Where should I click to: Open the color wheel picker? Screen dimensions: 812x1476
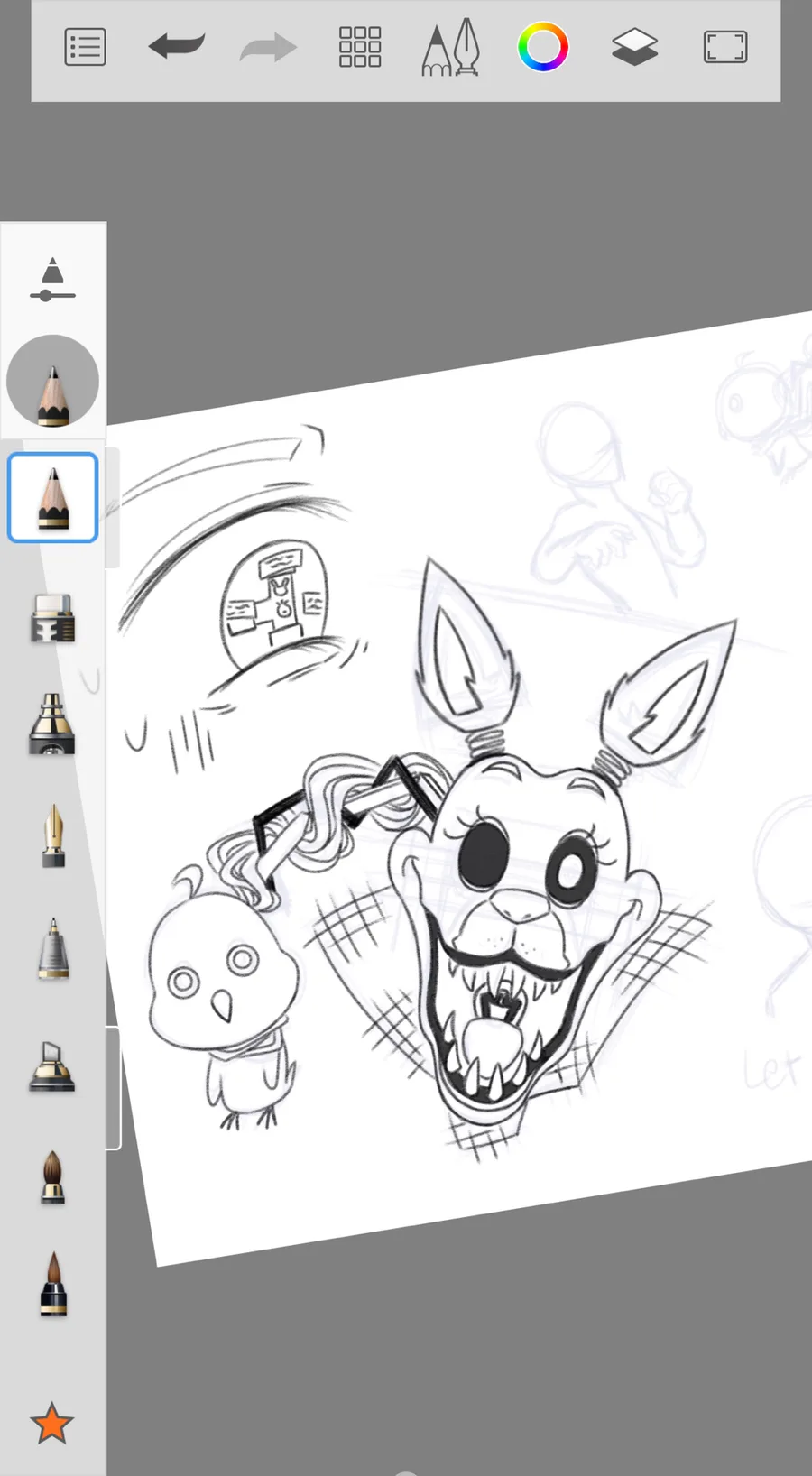543,47
